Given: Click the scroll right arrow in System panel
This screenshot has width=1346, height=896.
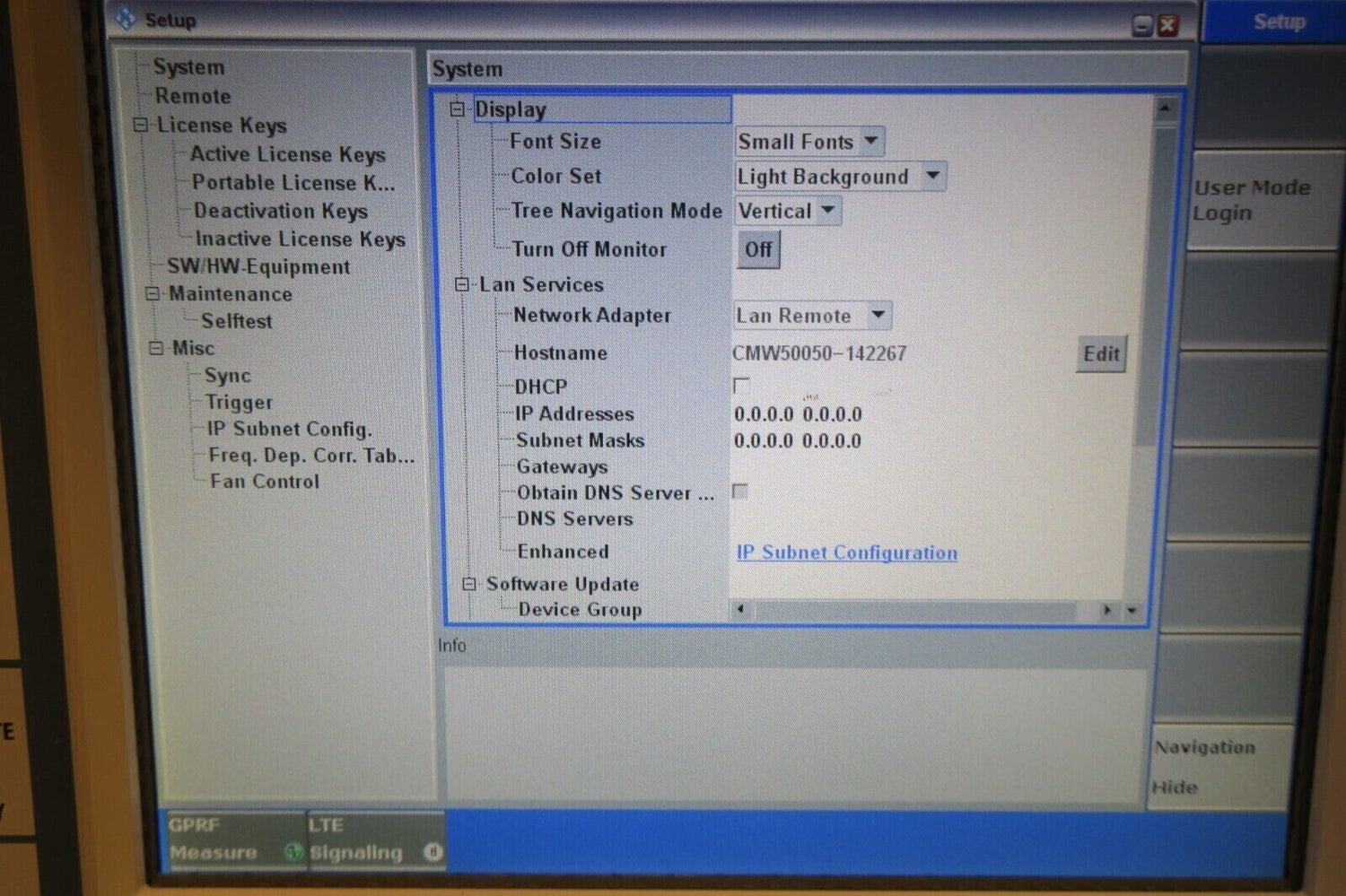Looking at the screenshot, I should click(1107, 610).
